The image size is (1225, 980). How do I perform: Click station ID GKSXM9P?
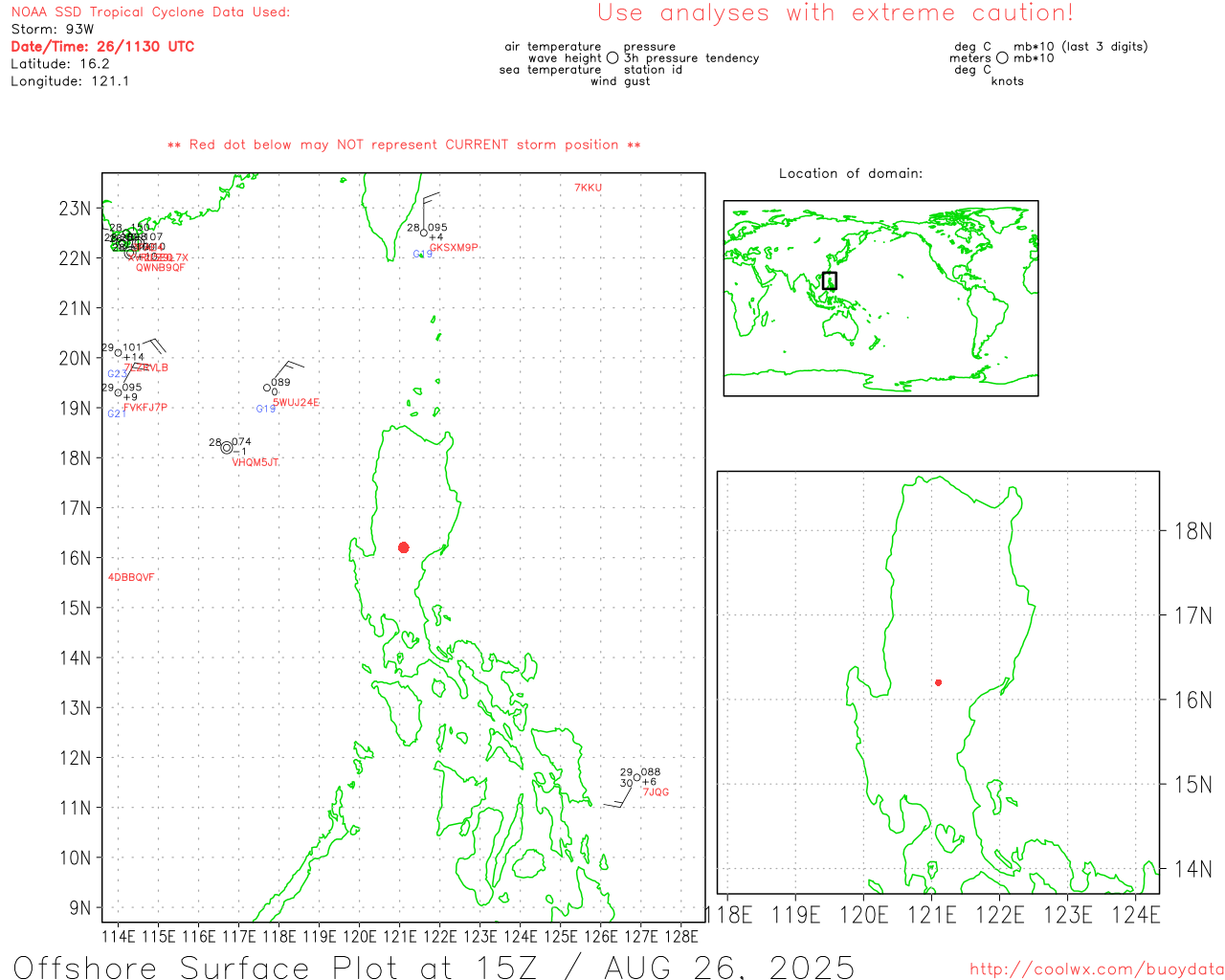[453, 248]
